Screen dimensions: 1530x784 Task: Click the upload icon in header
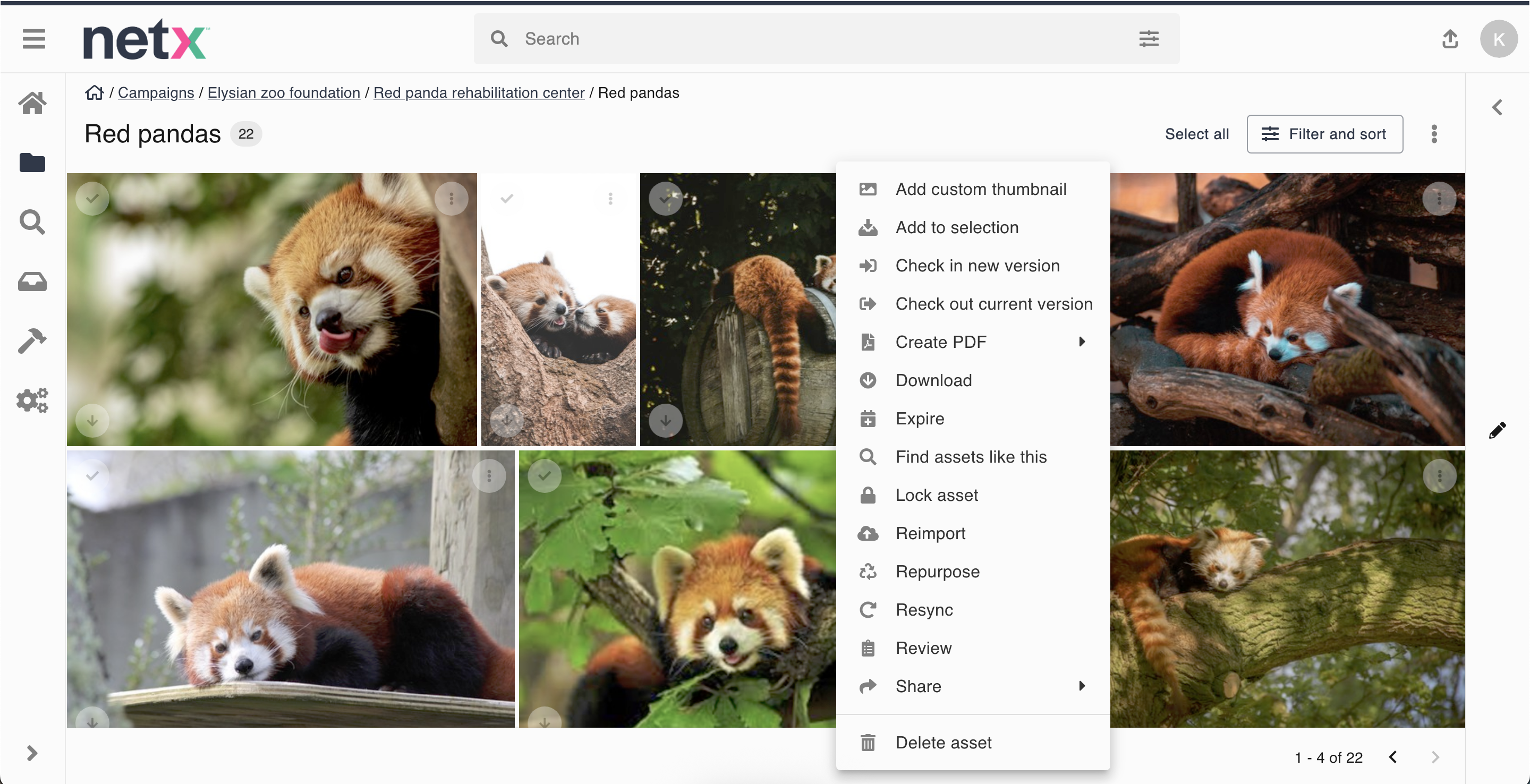(x=1450, y=39)
